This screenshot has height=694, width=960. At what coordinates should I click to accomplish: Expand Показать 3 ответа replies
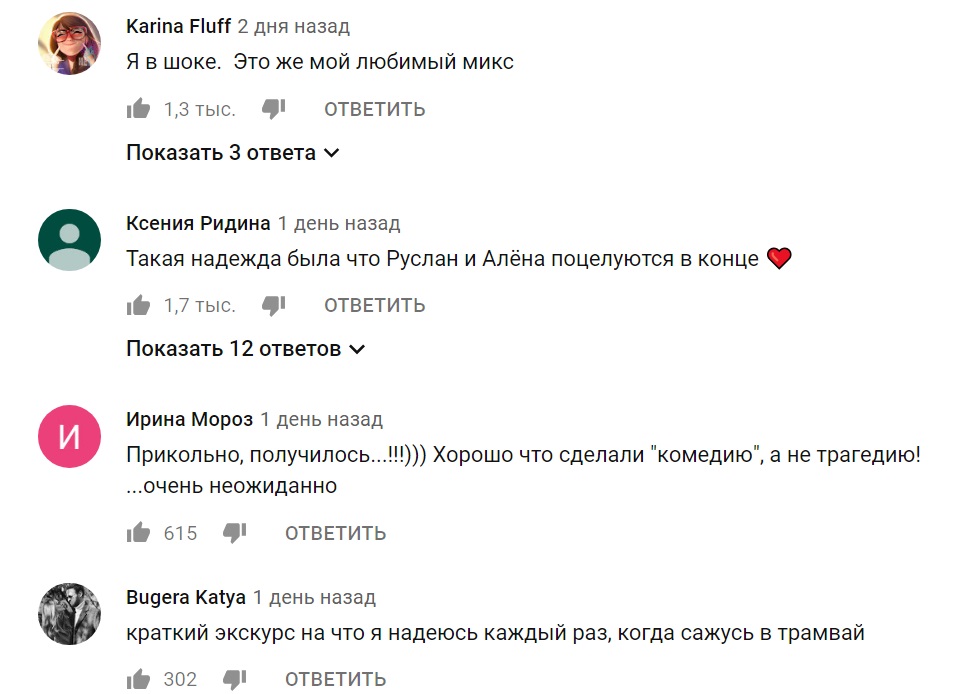[233, 152]
